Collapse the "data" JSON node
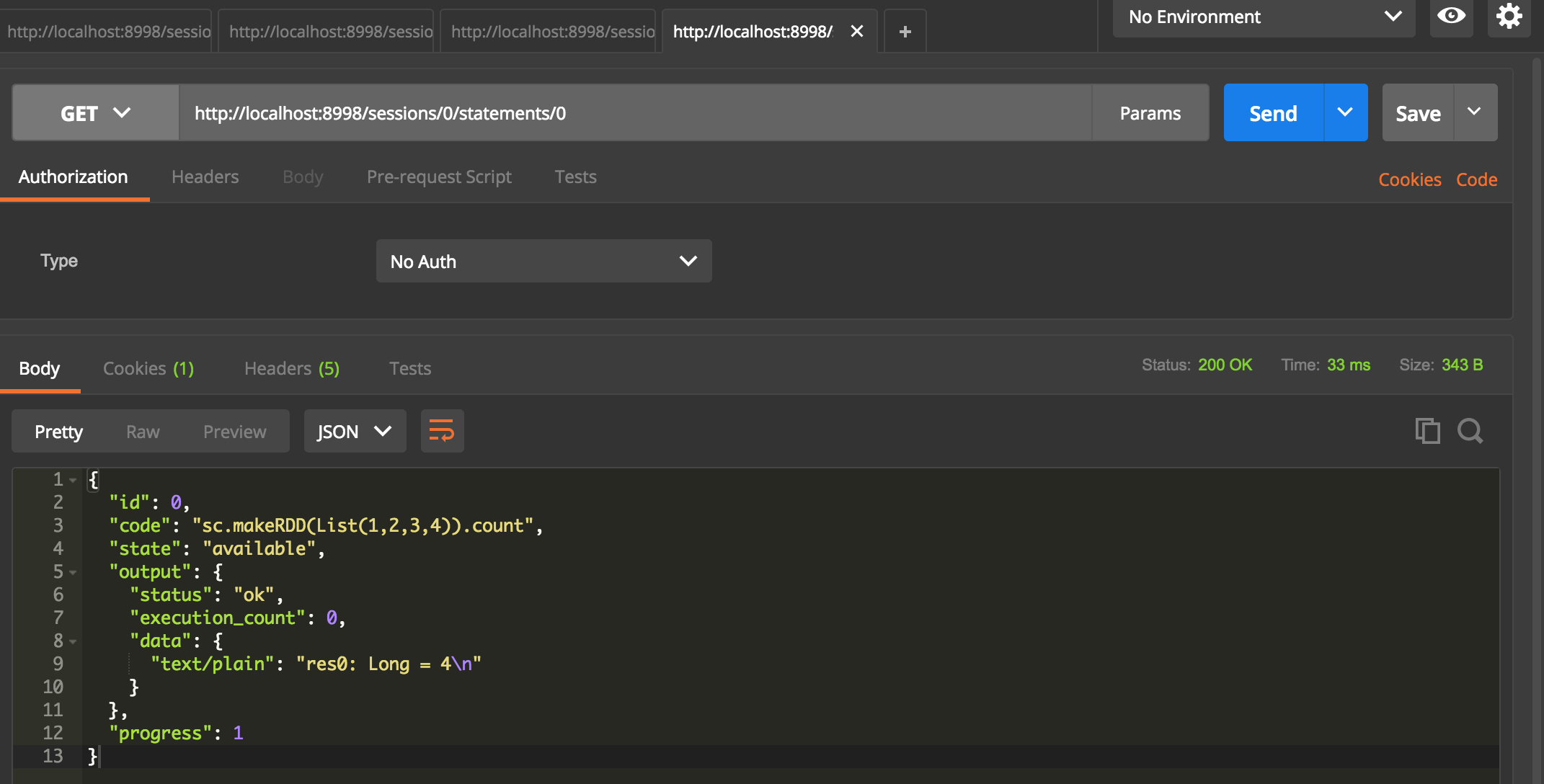This screenshot has width=1544, height=784. 73,641
